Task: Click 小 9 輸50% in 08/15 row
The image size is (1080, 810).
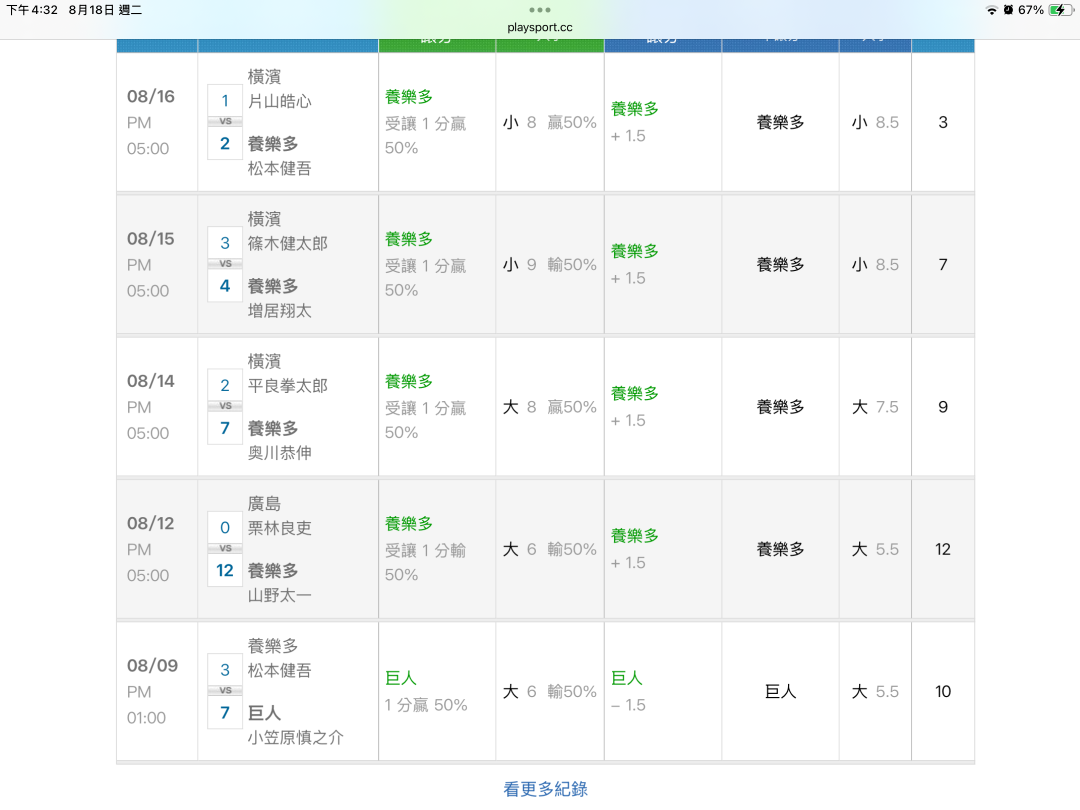Action: point(550,264)
